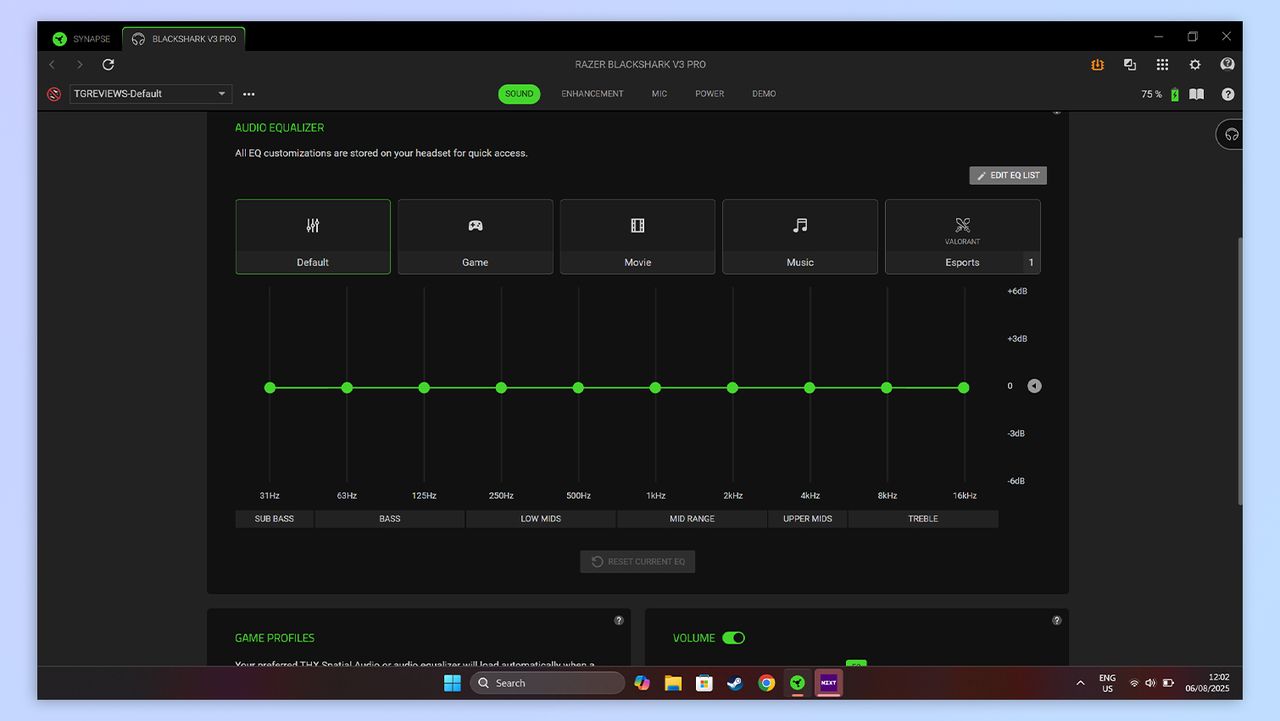Click the question mark help icon beside the guide
Screen dimensions: 1280x721
tap(1228, 94)
